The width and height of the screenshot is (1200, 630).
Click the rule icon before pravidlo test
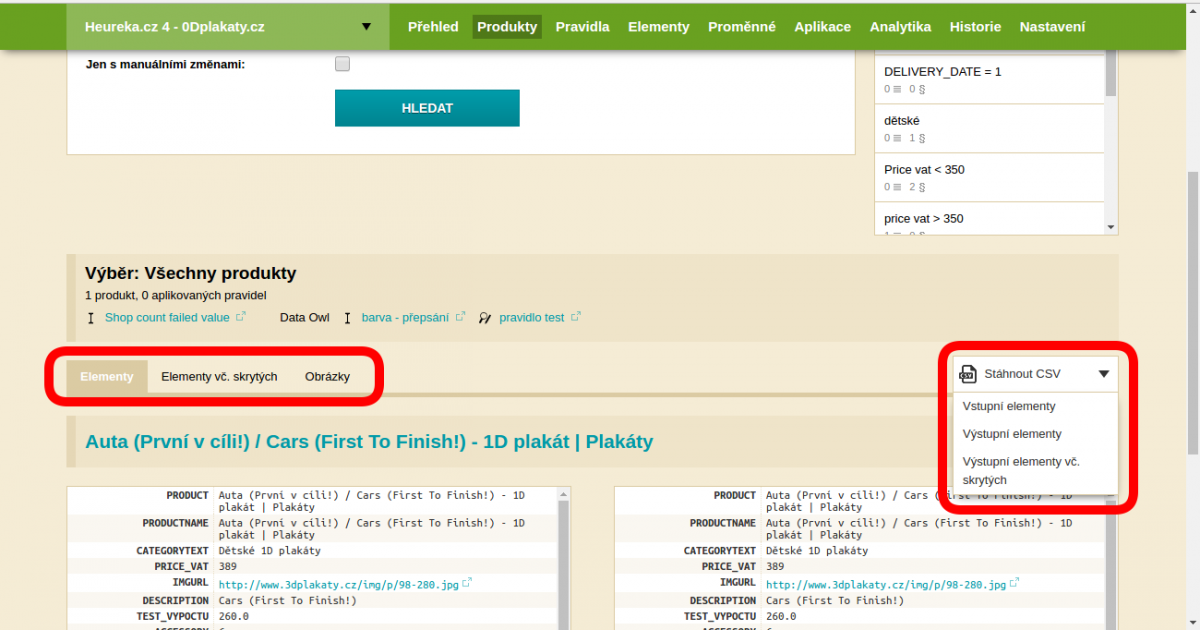tap(485, 318)
